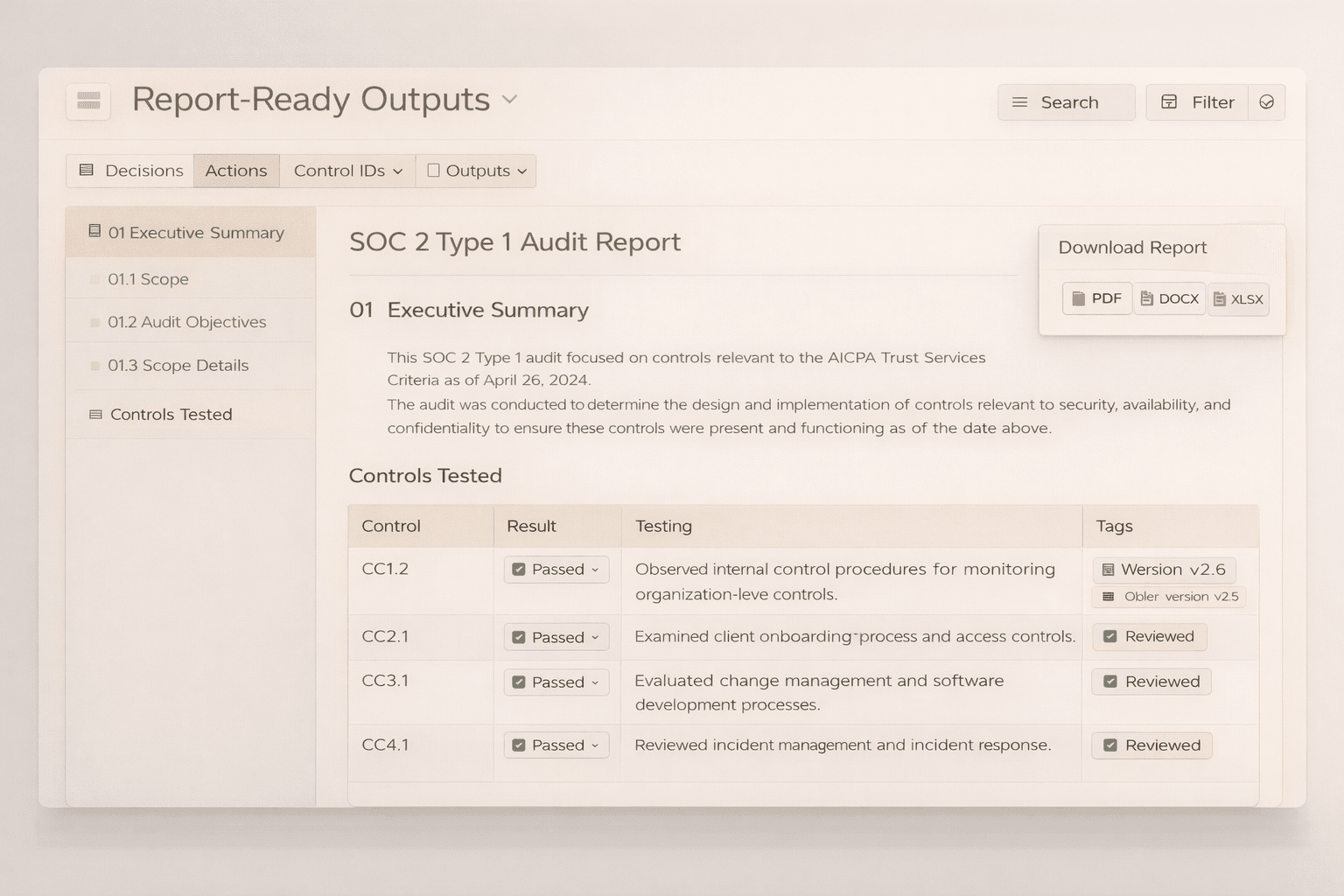Toggle the Passed checkbox for CC1.2
Viewport: 1344px width, 896px height.
tap(520, 570)
